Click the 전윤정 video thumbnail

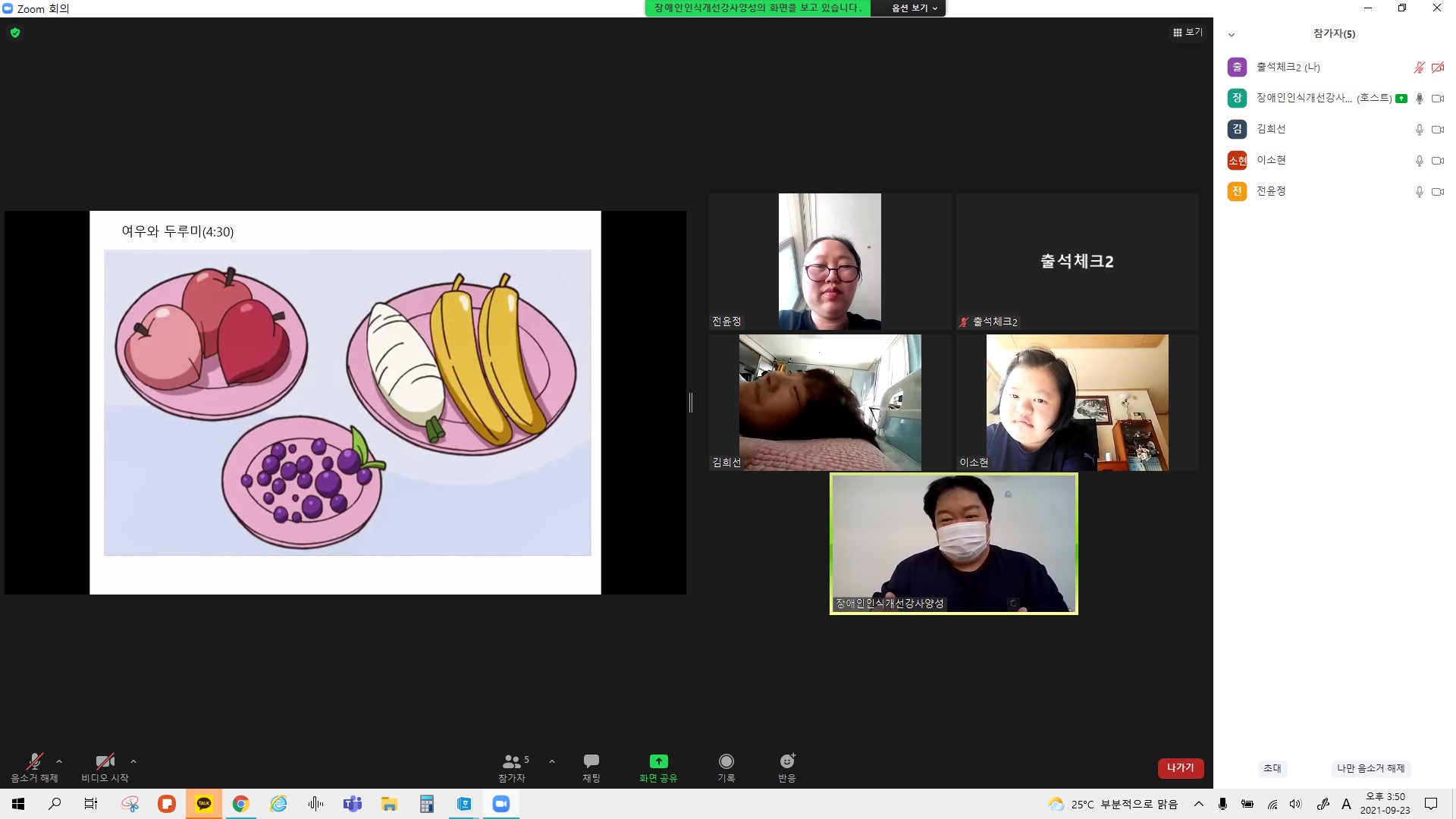click(x=830, y=262)
